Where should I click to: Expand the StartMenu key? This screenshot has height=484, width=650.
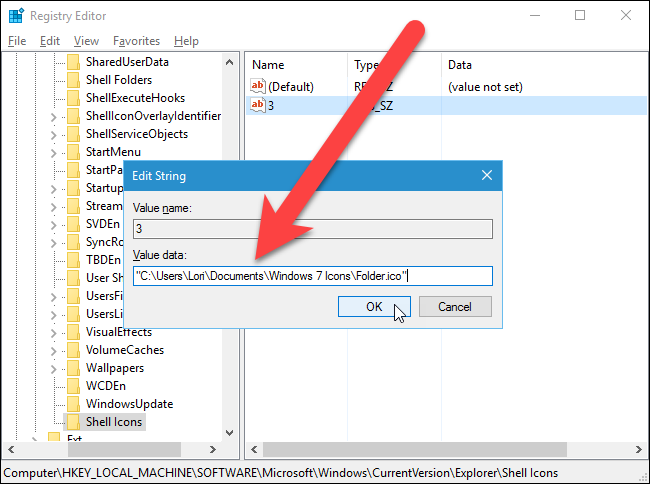[53, 153]
